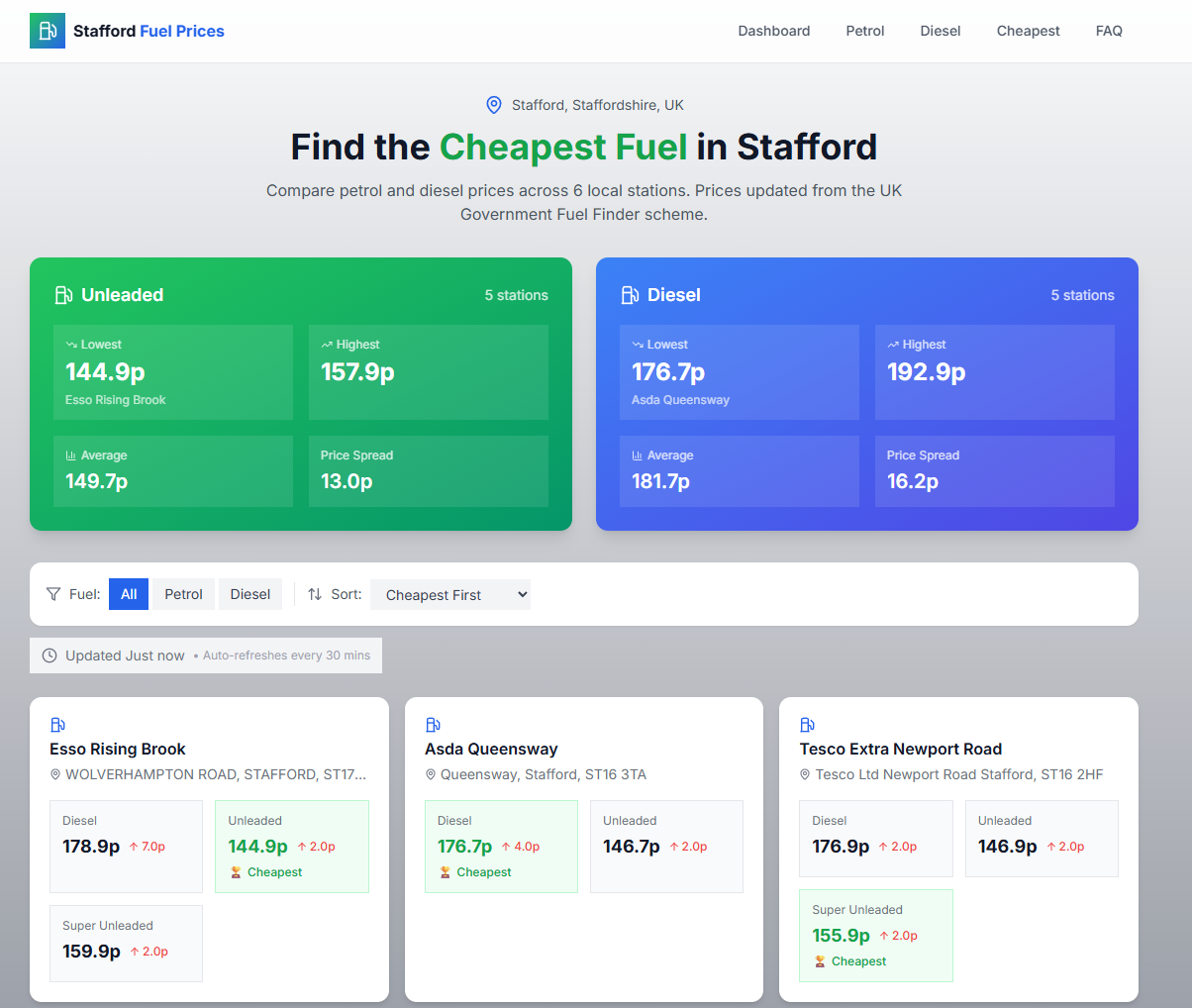Click the trophy icon under Tesco Super Unleaded
Image resolution: width=1192 pixels, height=1008 pixels.
coord(820,961)
